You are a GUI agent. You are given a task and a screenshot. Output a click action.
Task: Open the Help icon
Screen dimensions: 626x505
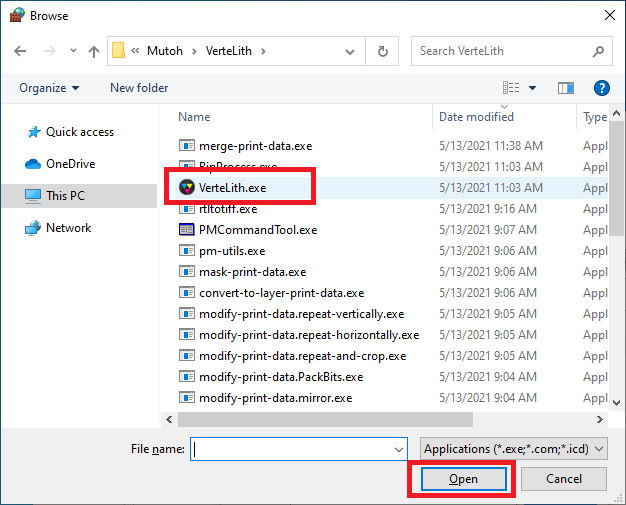tap(601, 88)
